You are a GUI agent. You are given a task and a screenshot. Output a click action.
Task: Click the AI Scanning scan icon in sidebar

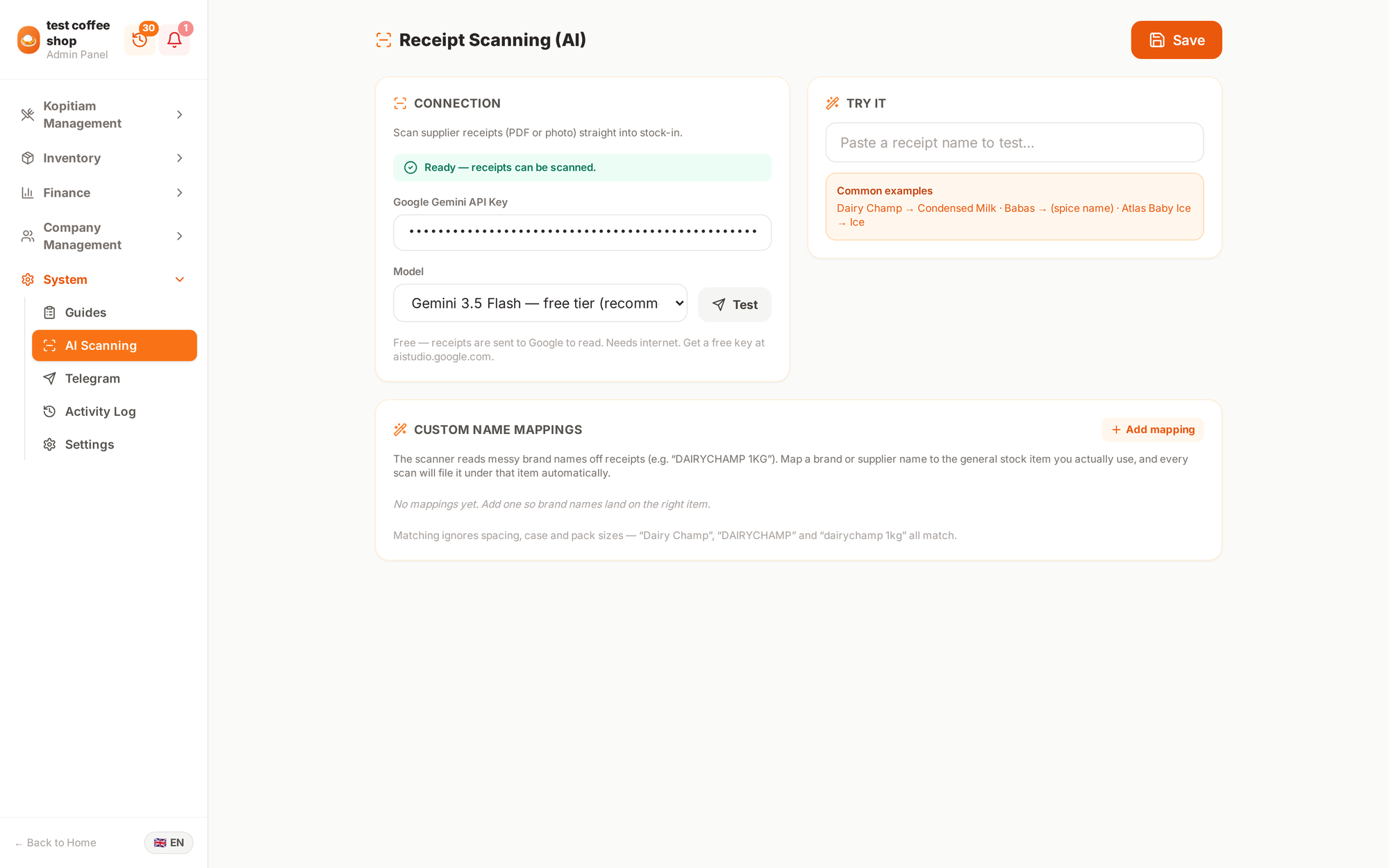pos(49,345)
